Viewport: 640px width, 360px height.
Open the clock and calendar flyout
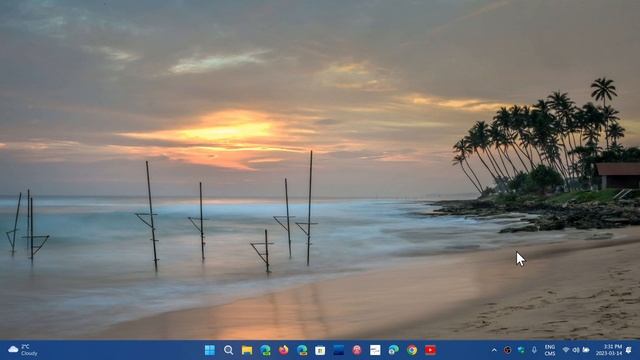[609, 350]
